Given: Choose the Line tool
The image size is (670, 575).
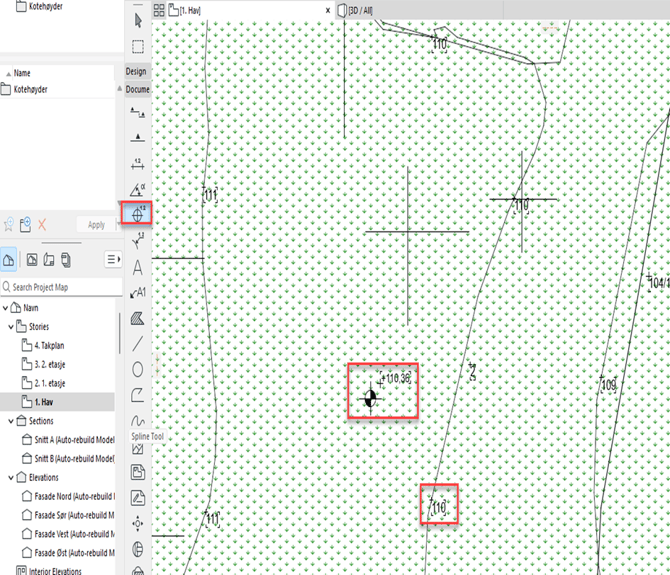Looking at the screenshot, I should (x=137, y=343).
